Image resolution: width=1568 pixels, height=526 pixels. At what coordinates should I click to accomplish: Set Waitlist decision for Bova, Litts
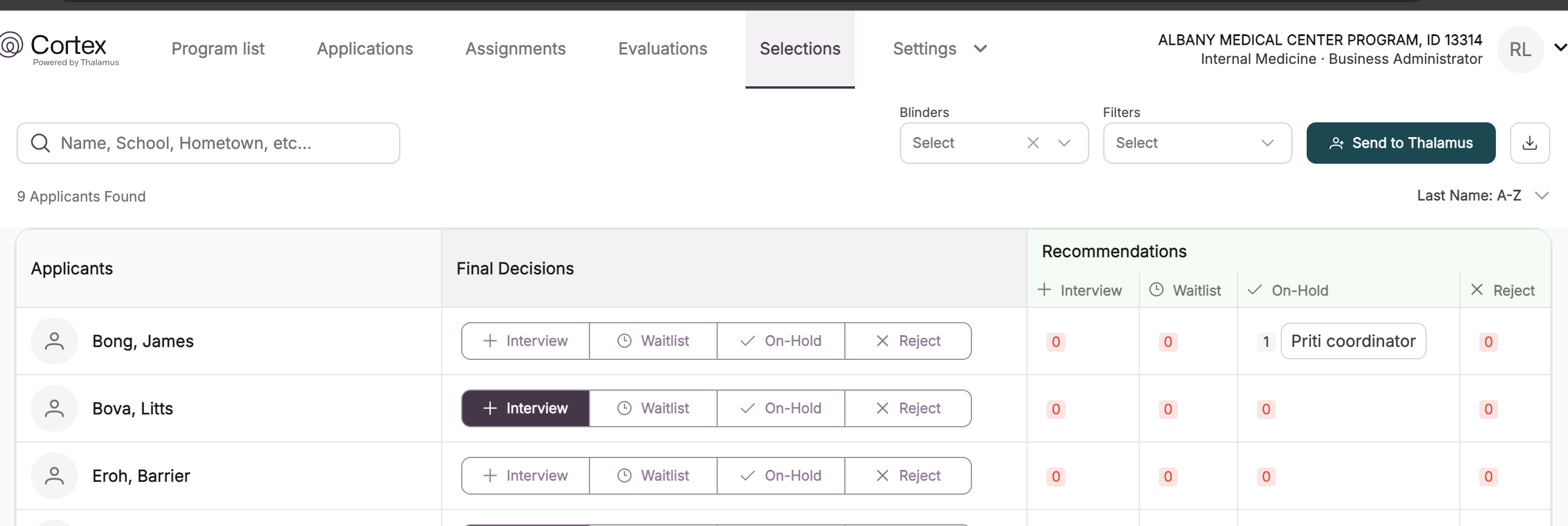pos(653,408)
